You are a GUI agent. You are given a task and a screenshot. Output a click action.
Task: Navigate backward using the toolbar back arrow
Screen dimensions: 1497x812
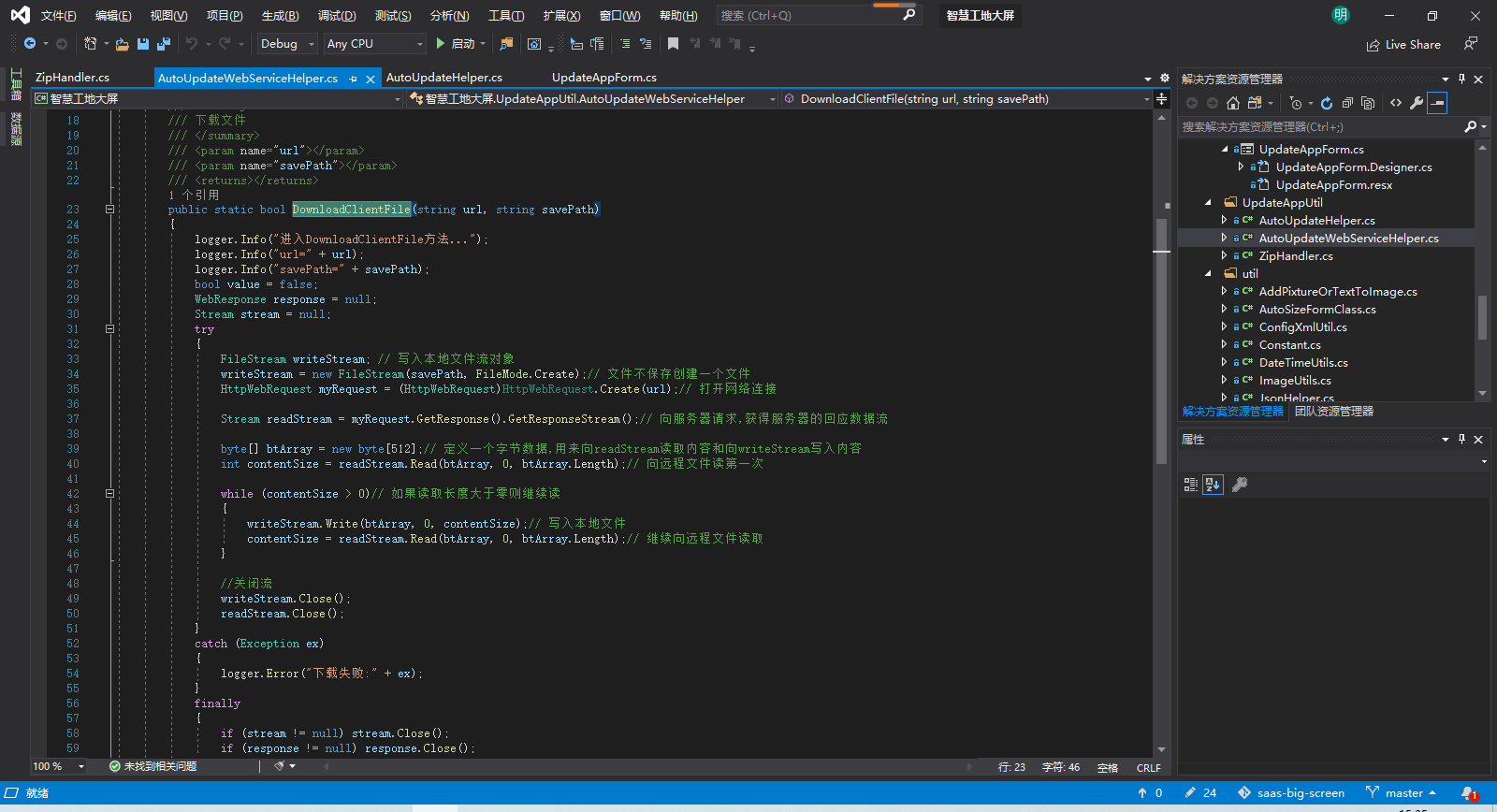pyautogui.click(x=30, y=44)
